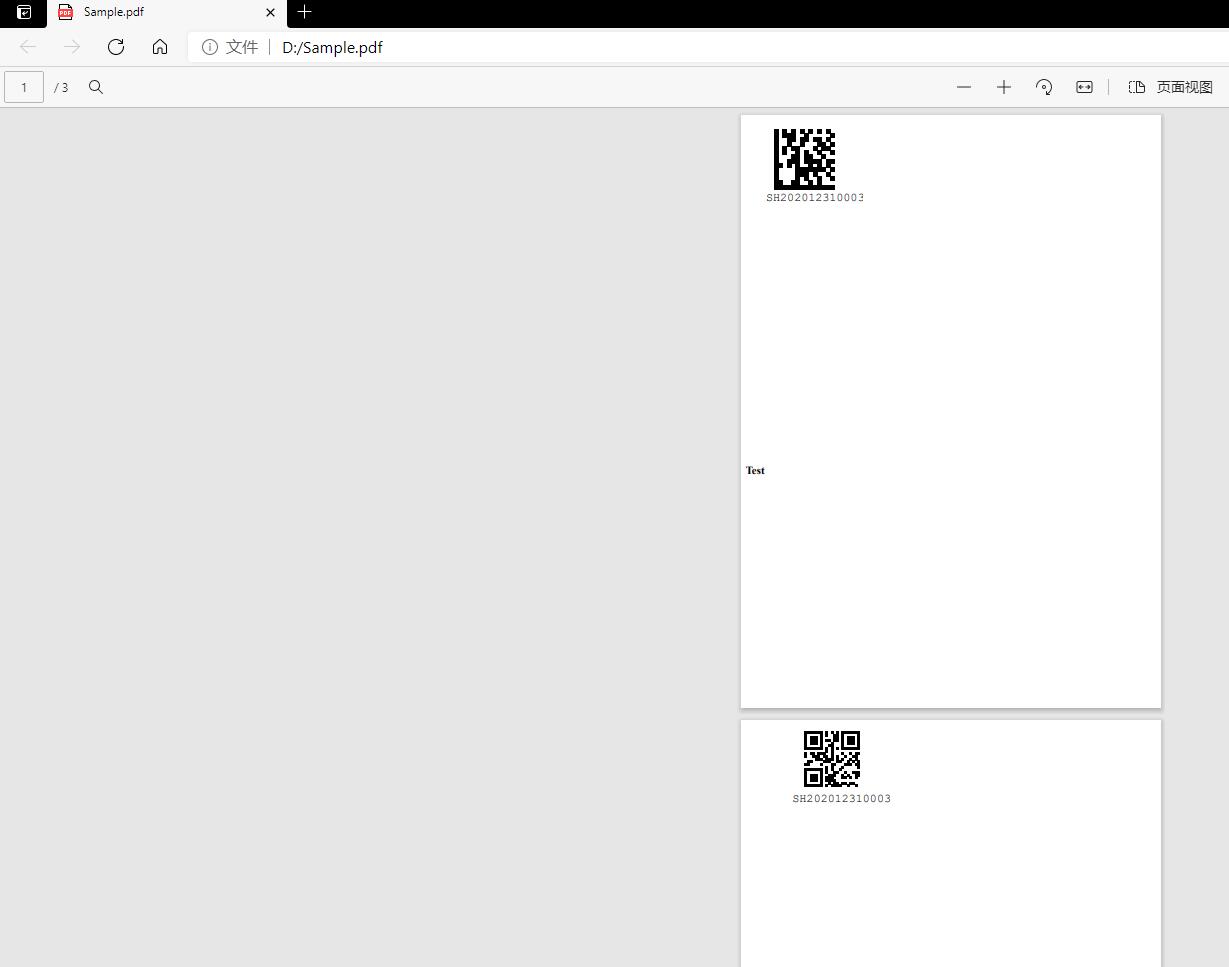
Task: Open the tab actions menu icon
Action: tap(24, 13)
